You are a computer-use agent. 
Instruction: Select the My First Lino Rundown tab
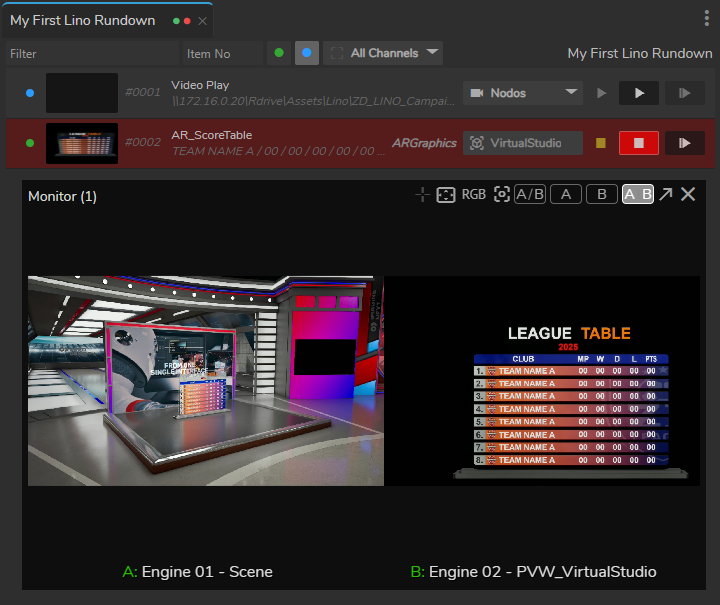tap(83, 20)
